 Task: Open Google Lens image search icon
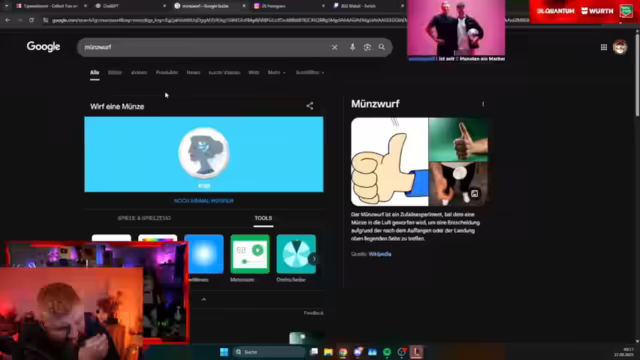pos(367,47)
